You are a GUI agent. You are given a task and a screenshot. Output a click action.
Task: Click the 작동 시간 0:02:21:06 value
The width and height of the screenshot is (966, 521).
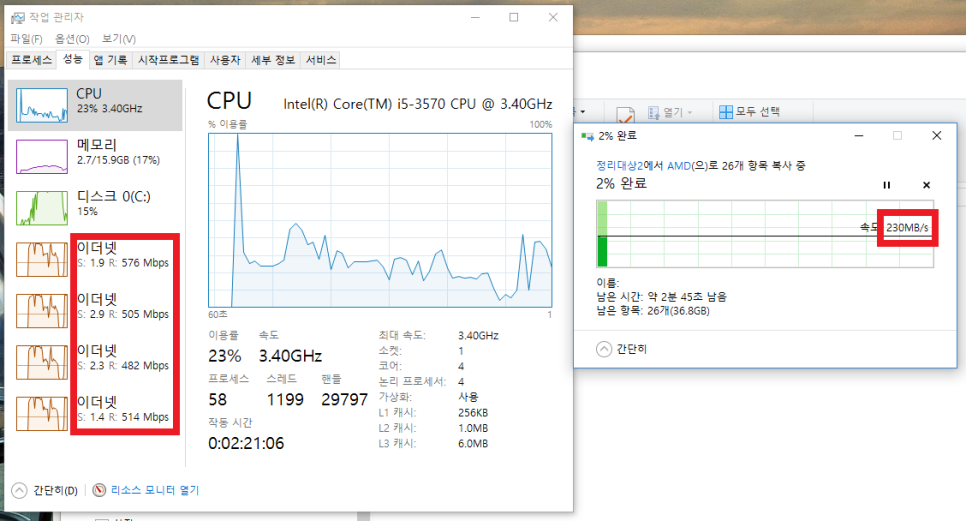point(246,443)
